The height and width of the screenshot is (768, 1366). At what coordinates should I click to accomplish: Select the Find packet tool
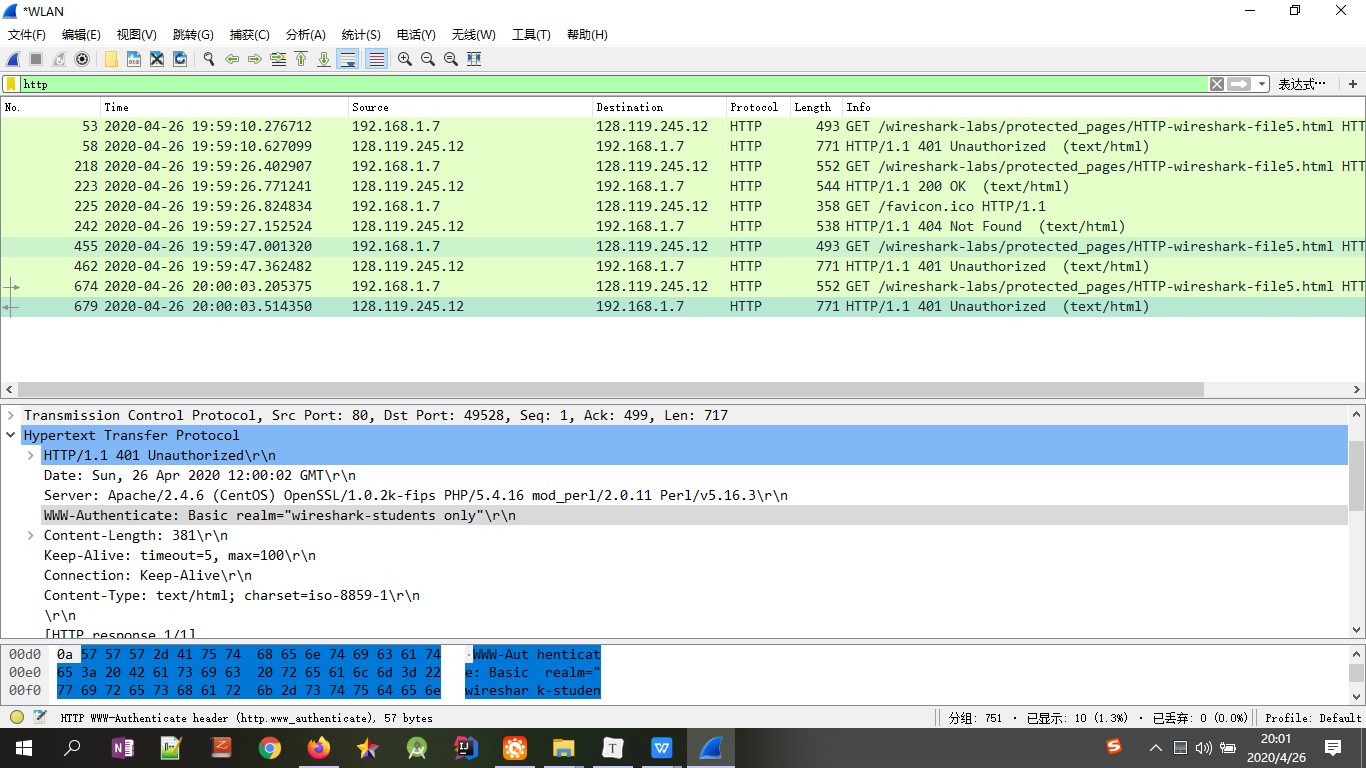pyautogui.click(x=207, y=59)
